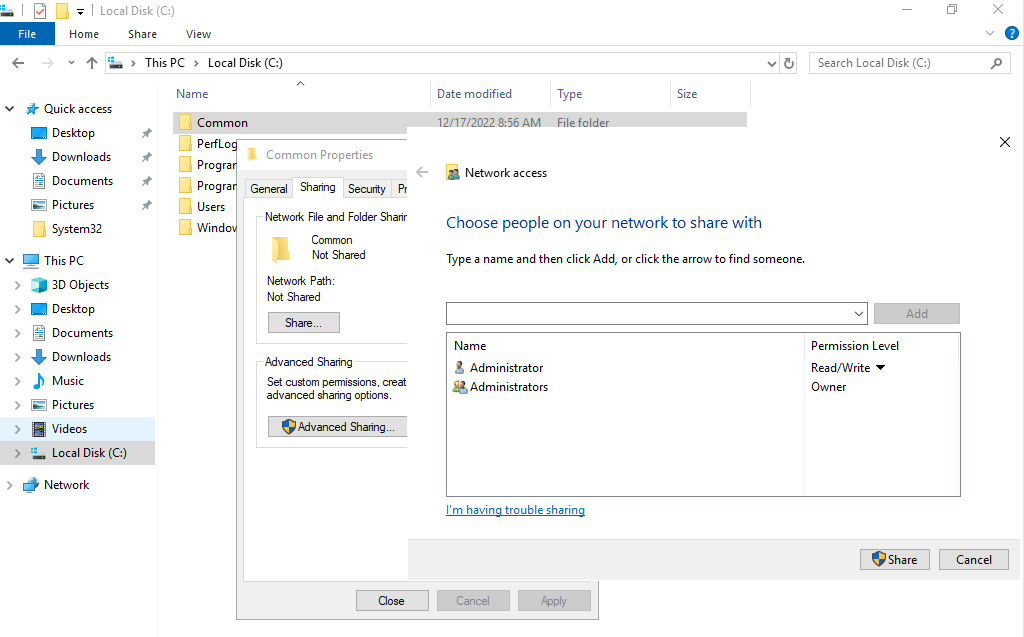The width and height of the screenshot is (1024, 637).
Task: Go up one folder level arrow
Action: point(92,63)
